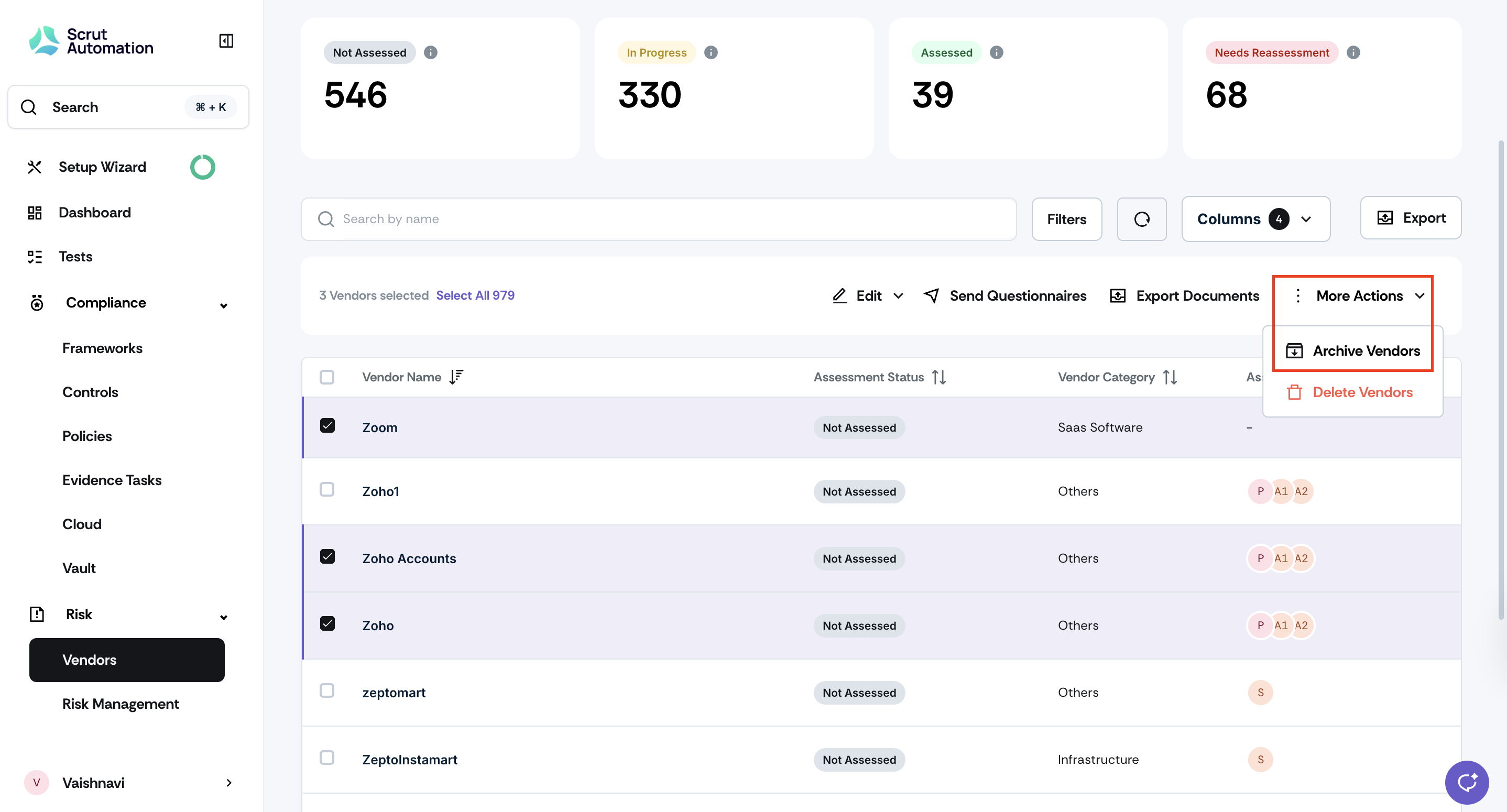This screenshot has width=1507, height=812.
Task: Open Controls in the sidebar
Action: click(90, 392)
